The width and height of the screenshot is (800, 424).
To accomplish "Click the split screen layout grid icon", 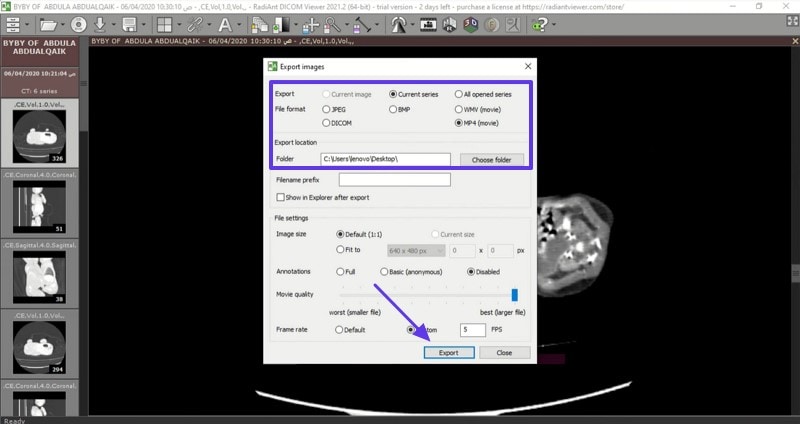I will [x=164, y=24].
